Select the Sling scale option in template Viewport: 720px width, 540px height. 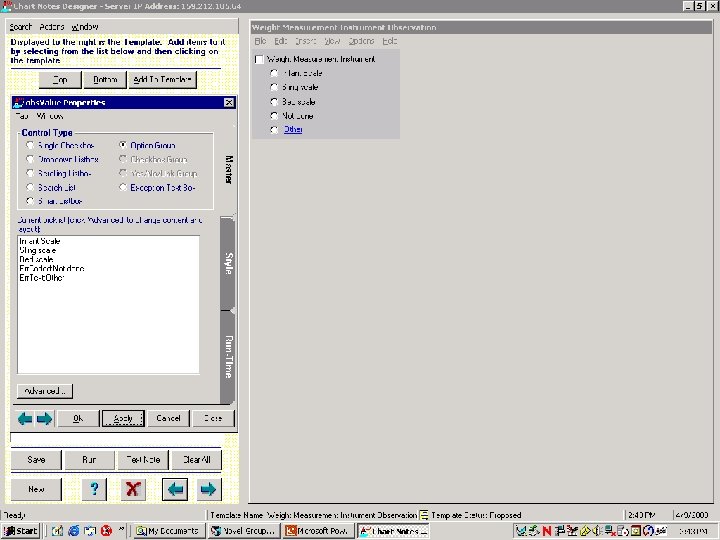click(275, 87)
